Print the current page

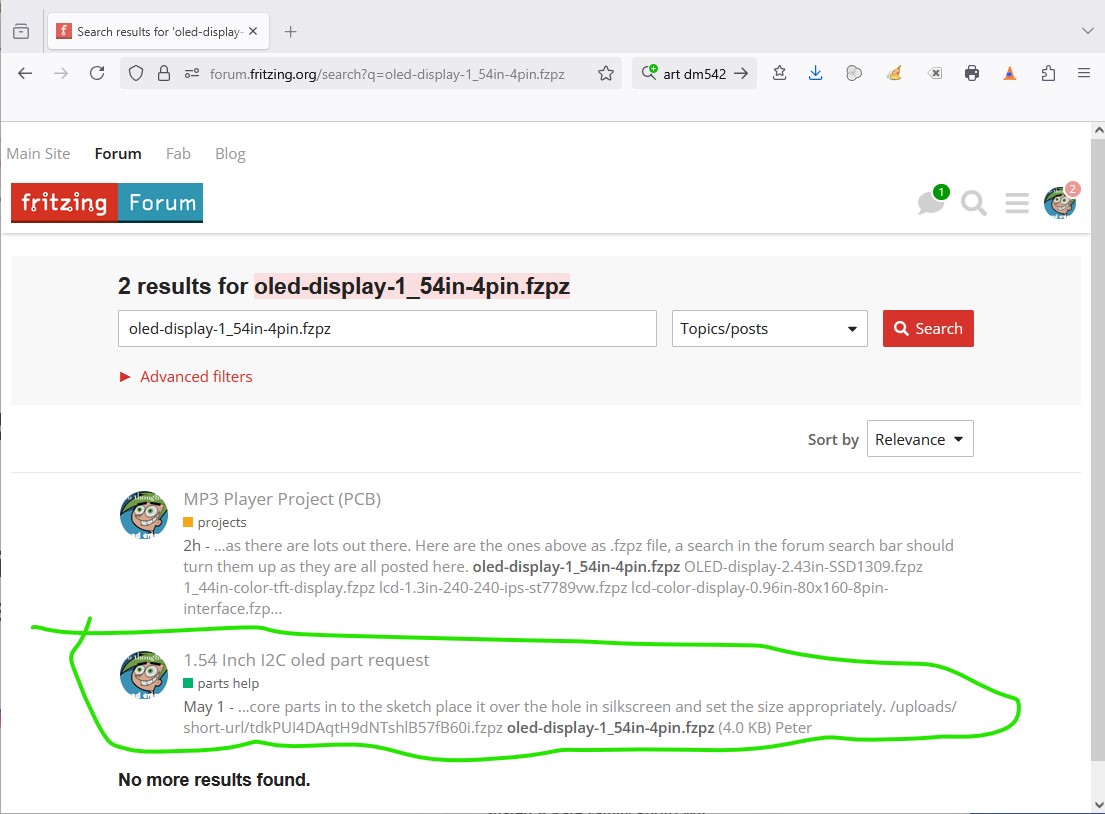click(972, 73)
